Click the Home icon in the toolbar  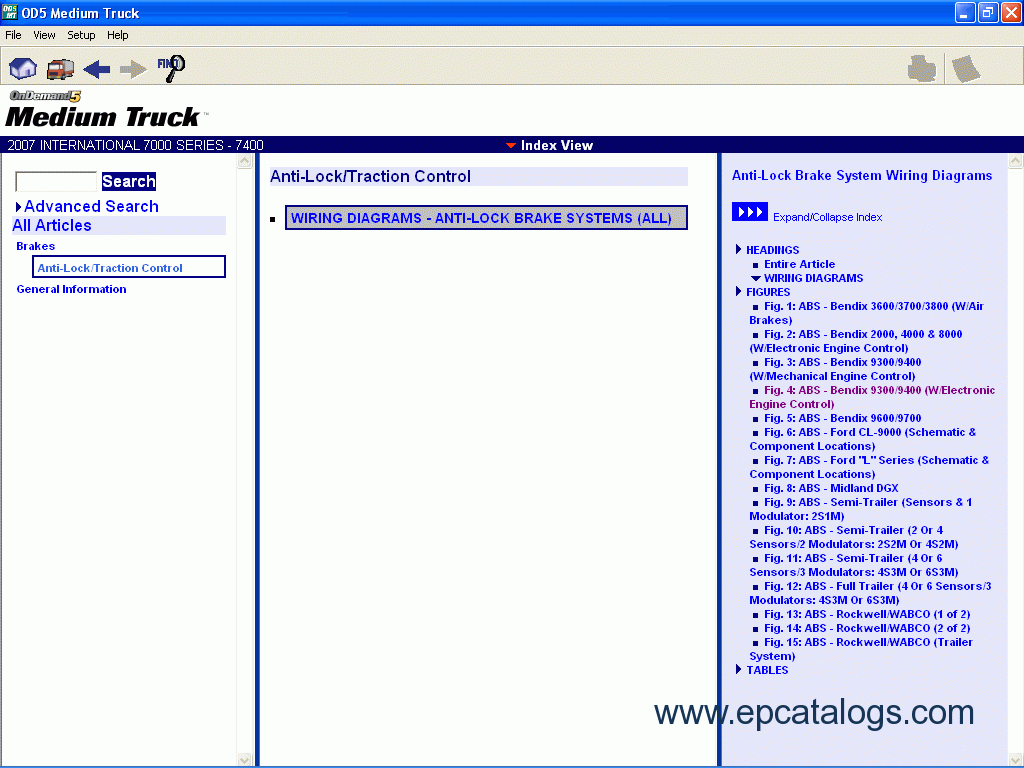22,68
